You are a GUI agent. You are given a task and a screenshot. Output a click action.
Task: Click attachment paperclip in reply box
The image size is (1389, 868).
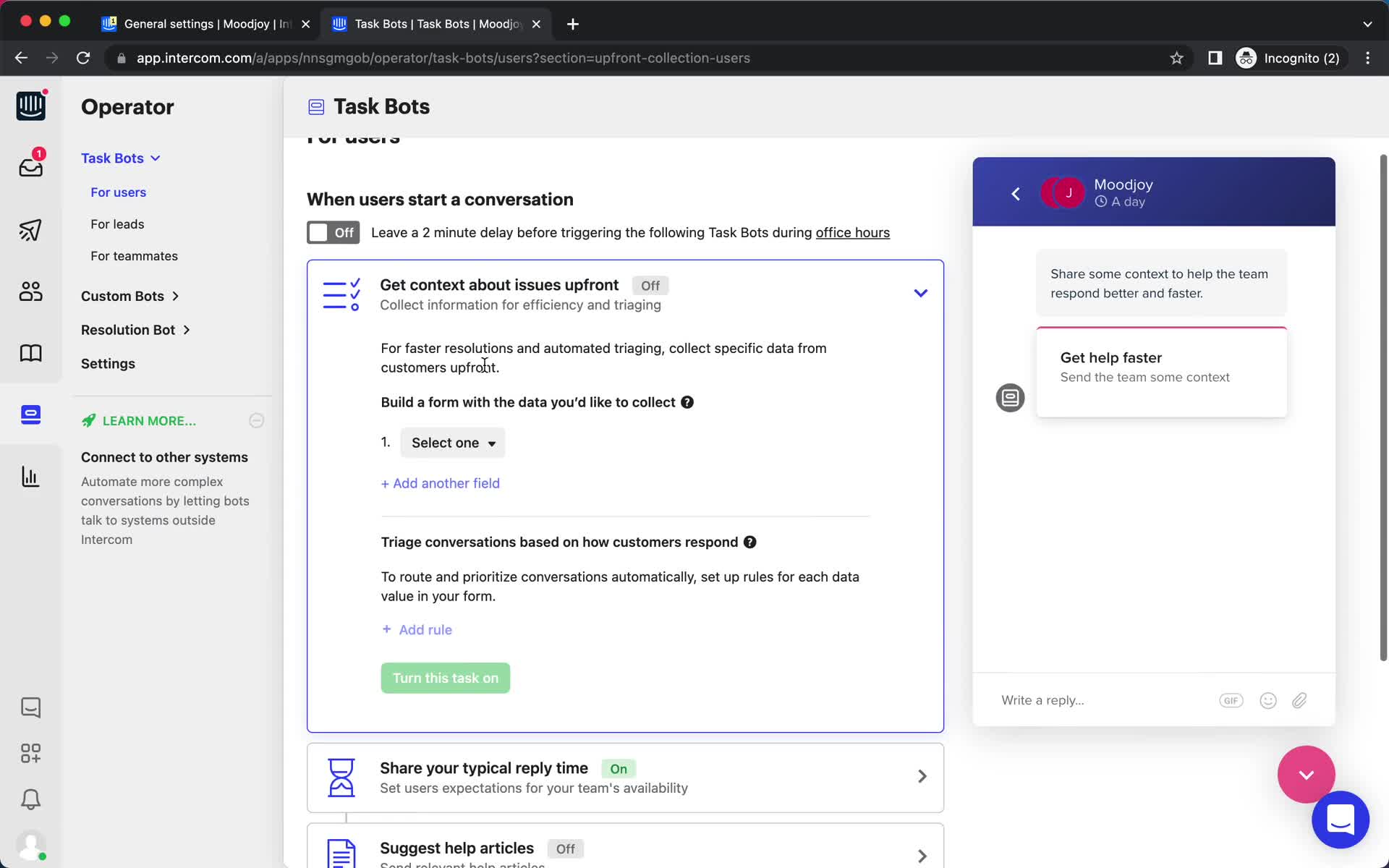[x=1300, y=700]
